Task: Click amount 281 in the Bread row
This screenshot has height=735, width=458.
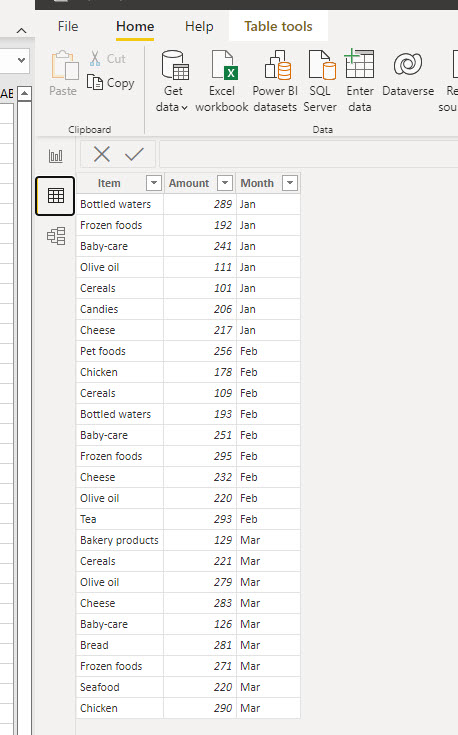Action: click(223, 645)
